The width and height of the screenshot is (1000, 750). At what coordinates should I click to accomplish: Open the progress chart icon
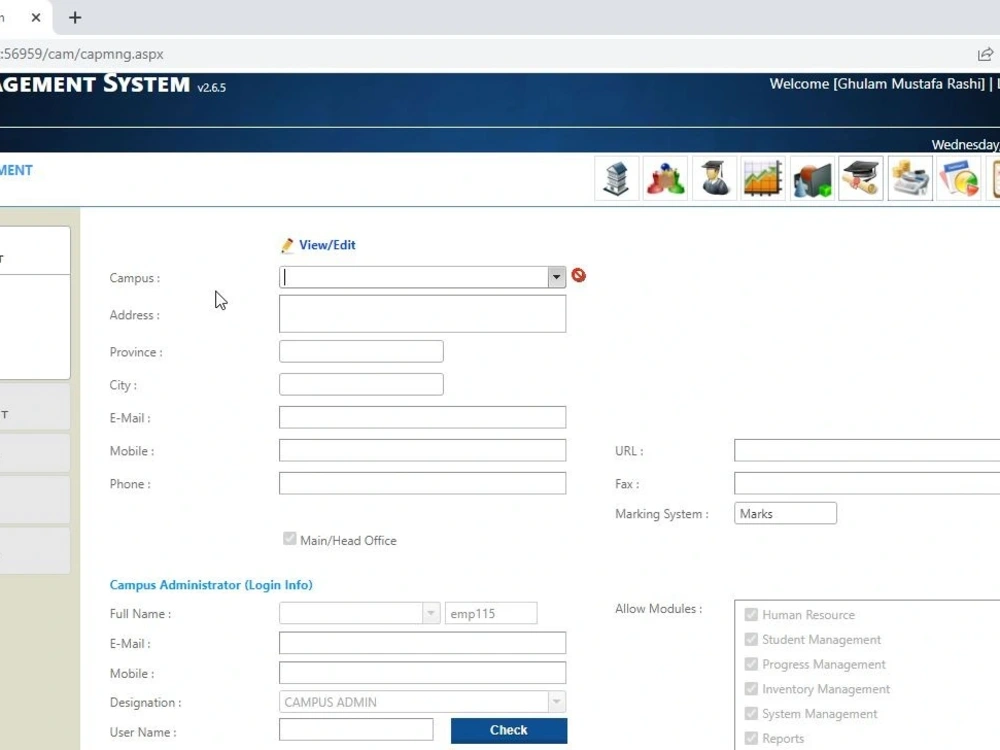point(763,179)
